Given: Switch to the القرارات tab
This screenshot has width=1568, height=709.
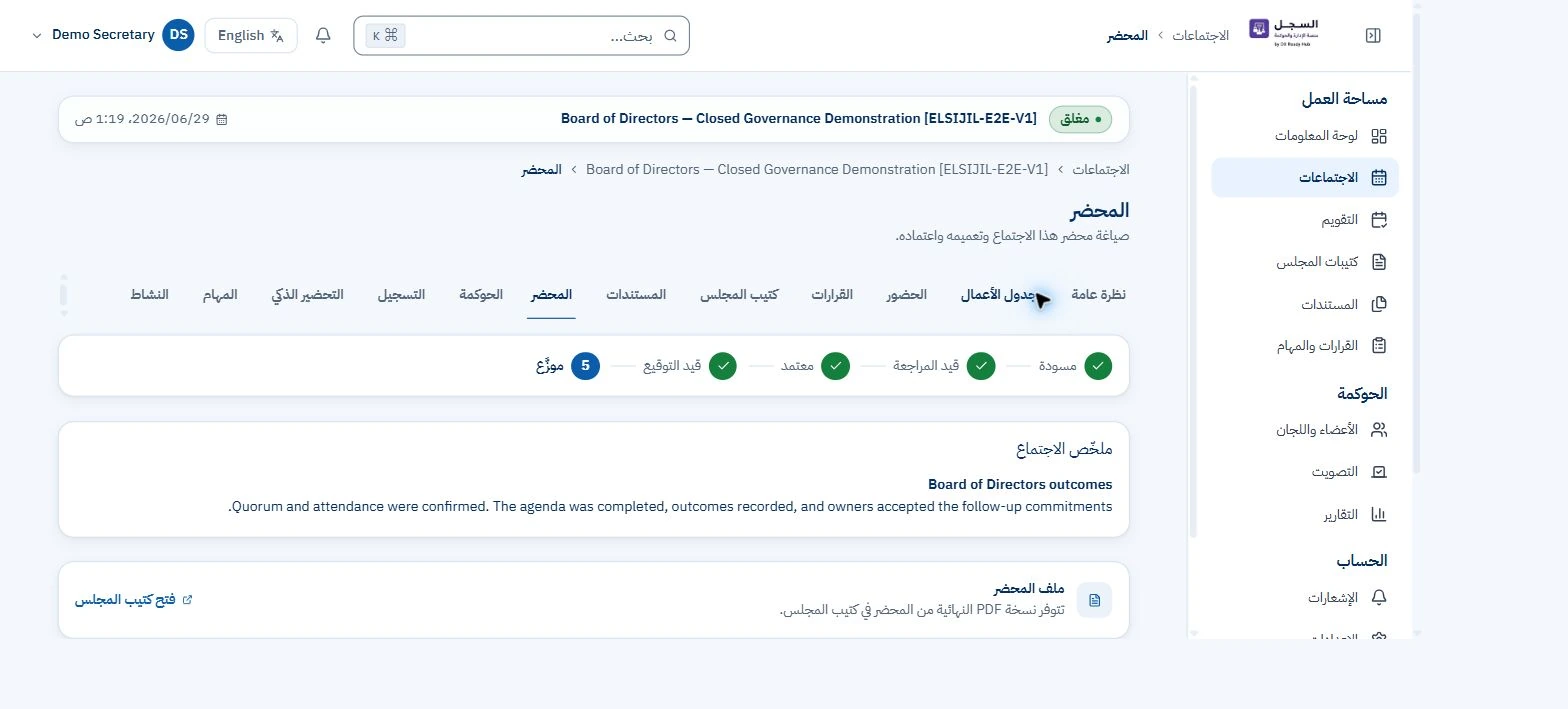Looking at the screenshot, I should (832, 295).
